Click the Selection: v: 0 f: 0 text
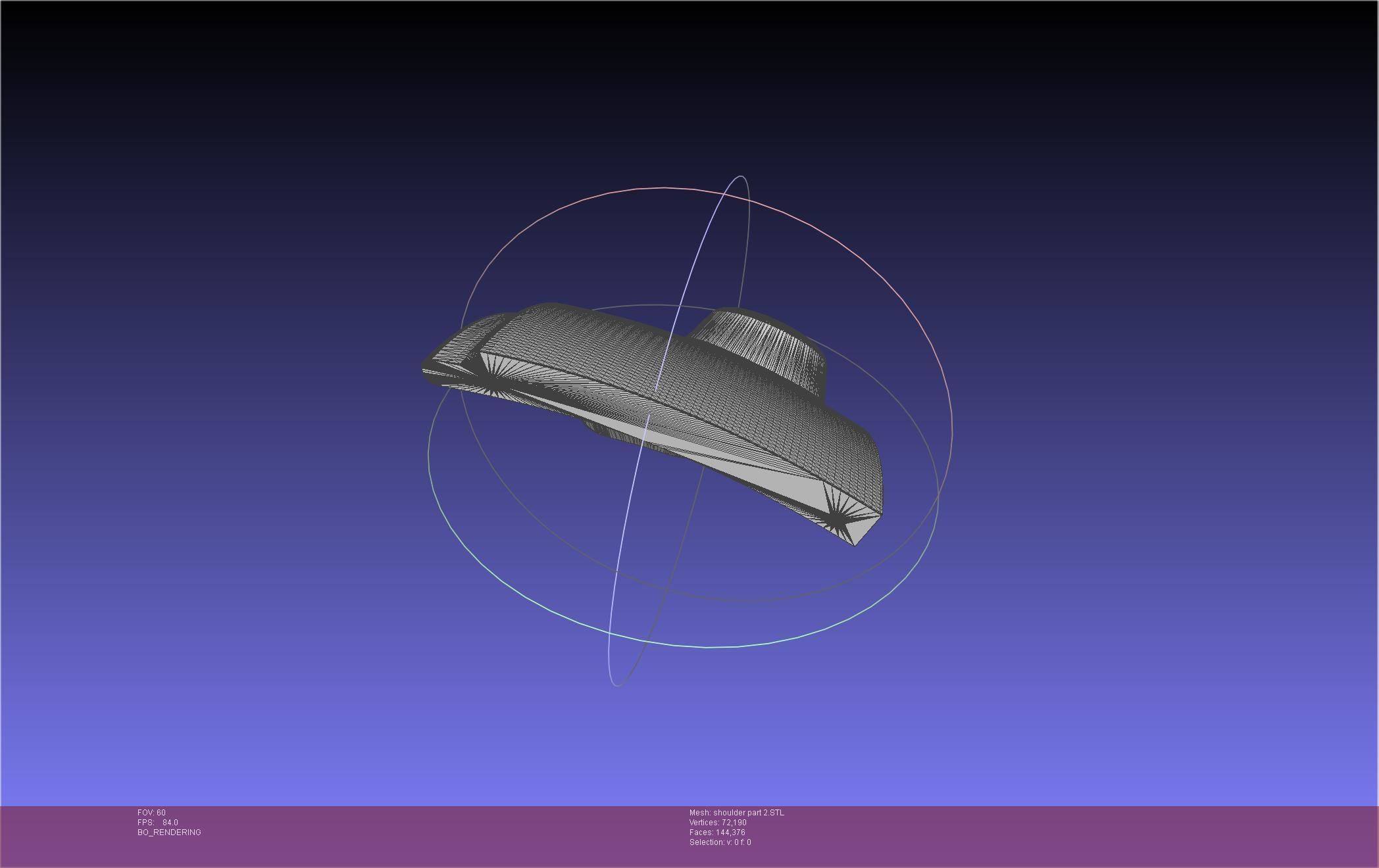The width and height of the screenshot is (1379, 868). [x=720, y=842]
